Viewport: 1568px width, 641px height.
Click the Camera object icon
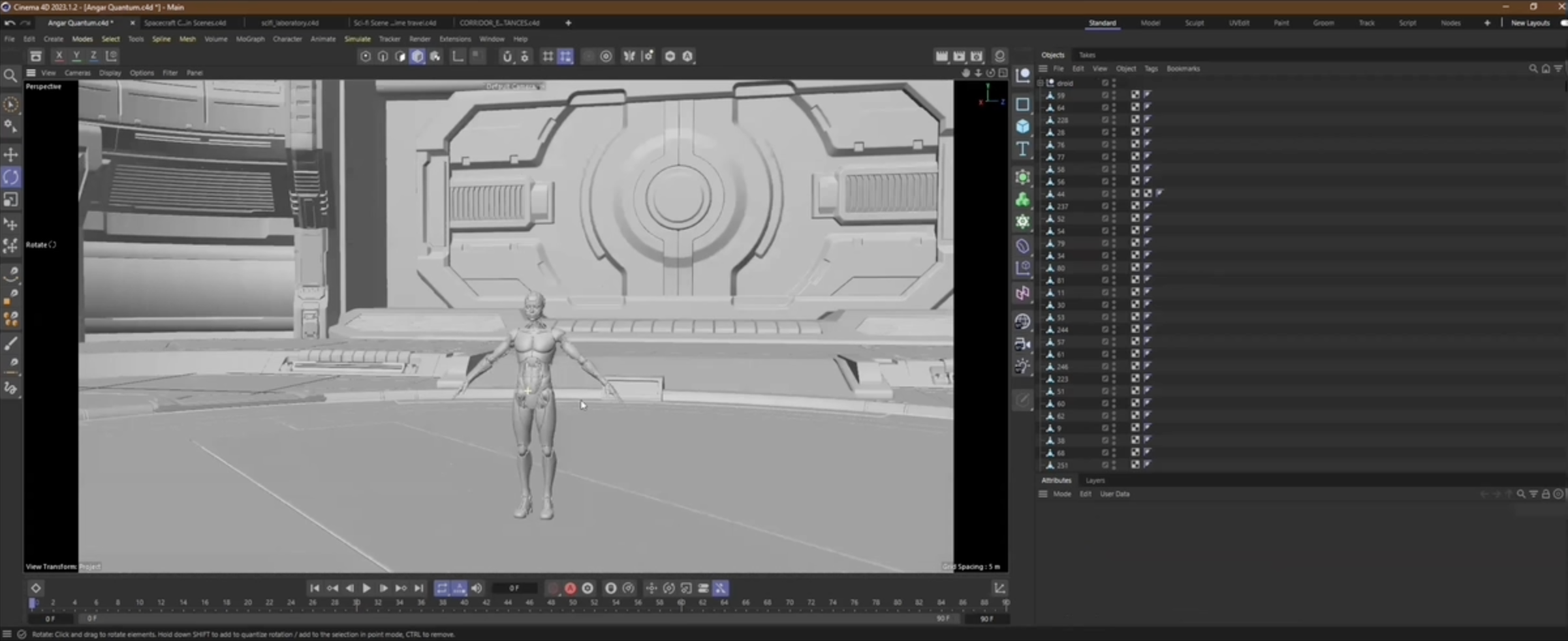(x=1023, y=344)
